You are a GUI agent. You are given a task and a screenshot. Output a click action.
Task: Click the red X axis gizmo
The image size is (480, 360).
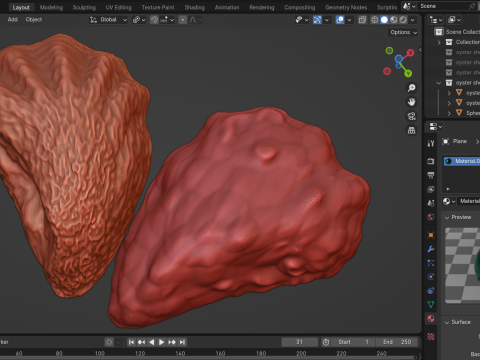point(410,53)
